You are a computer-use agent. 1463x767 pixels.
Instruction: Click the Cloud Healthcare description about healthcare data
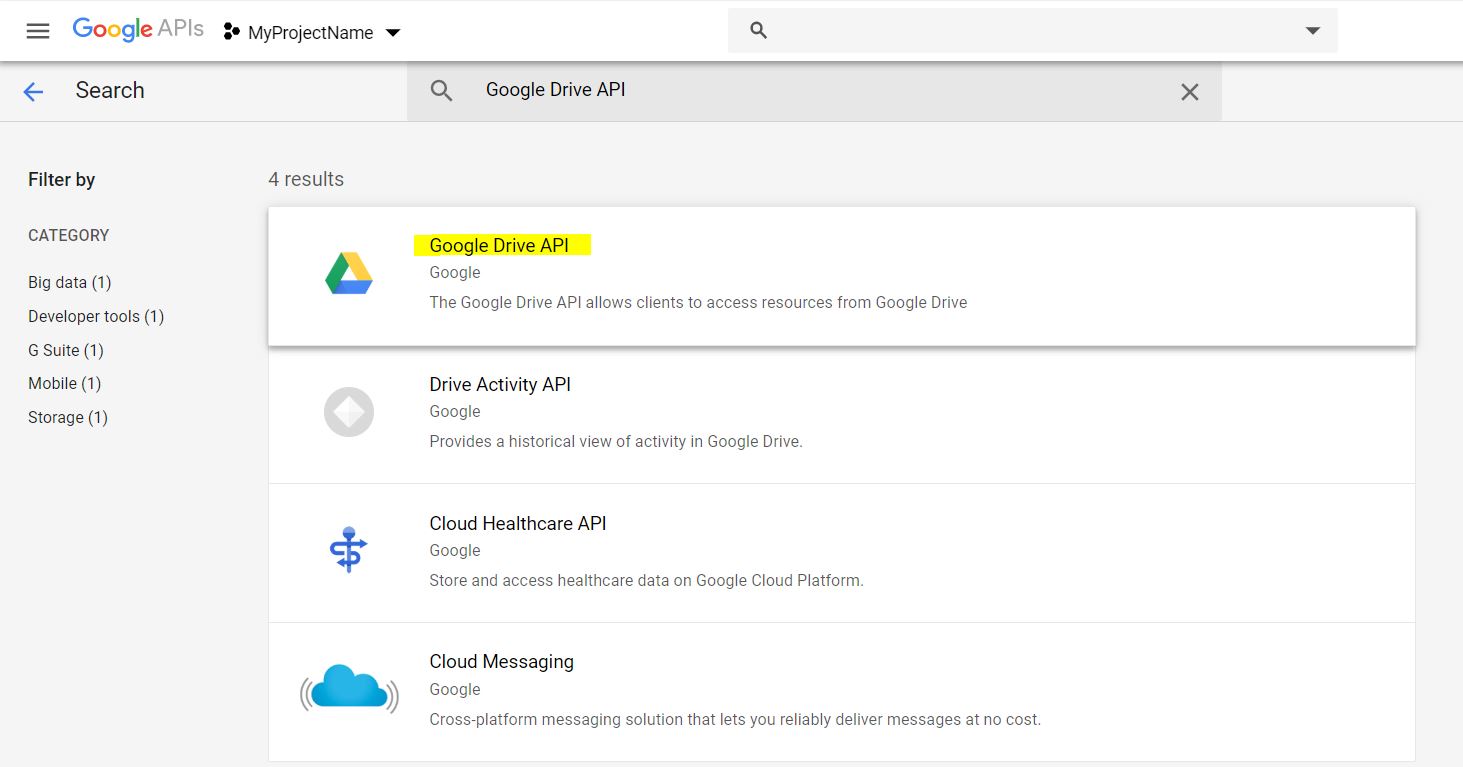click(646, 580)
